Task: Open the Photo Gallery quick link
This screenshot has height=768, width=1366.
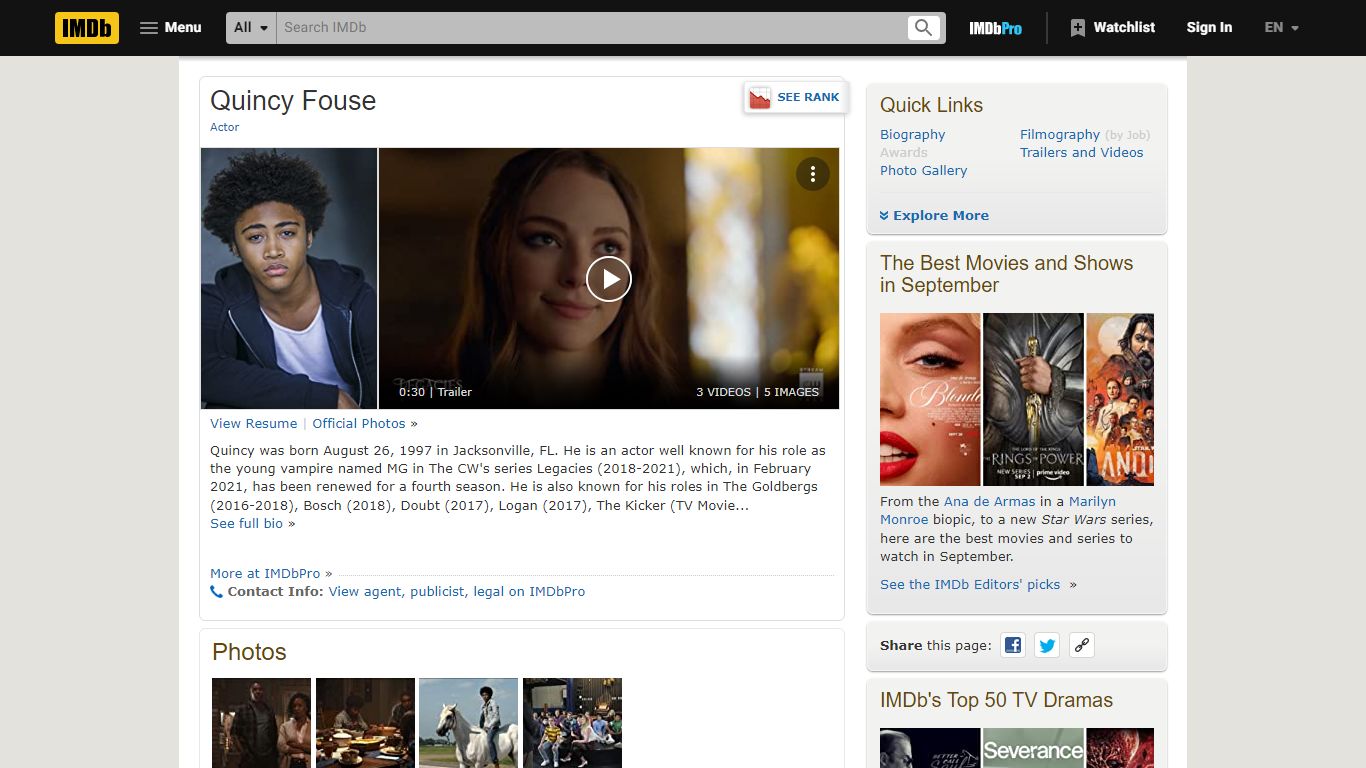Action: [923, 170]
